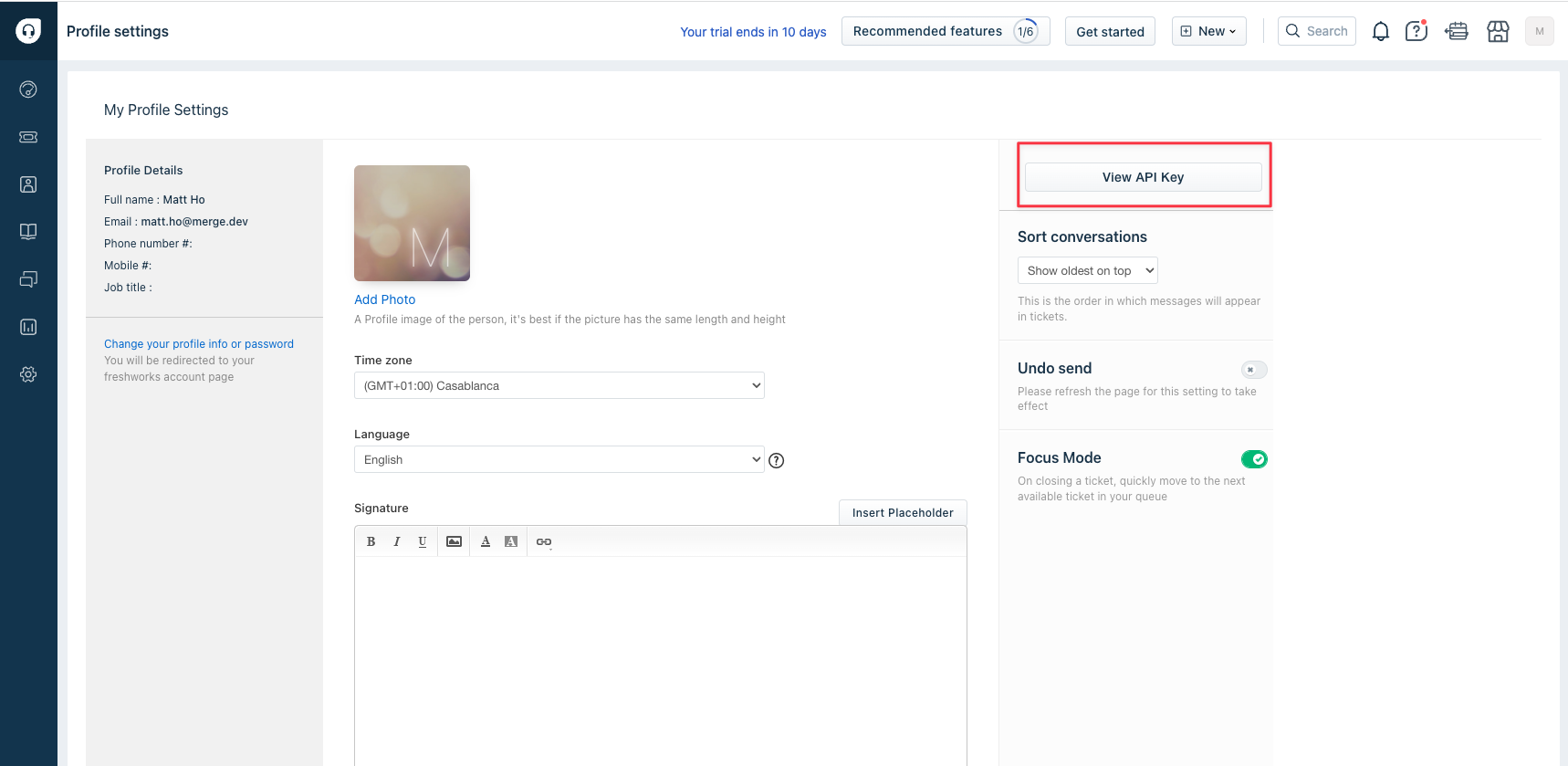The height and width of the screenshot is (766, 1568).
Task: Click the View API Key button
Action: (x=1143, y=177)
